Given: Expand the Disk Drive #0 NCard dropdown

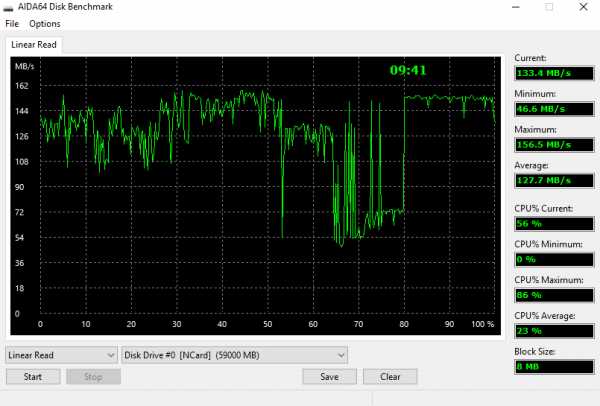Looking at the screenshot, I should click(x=234, y=355).
